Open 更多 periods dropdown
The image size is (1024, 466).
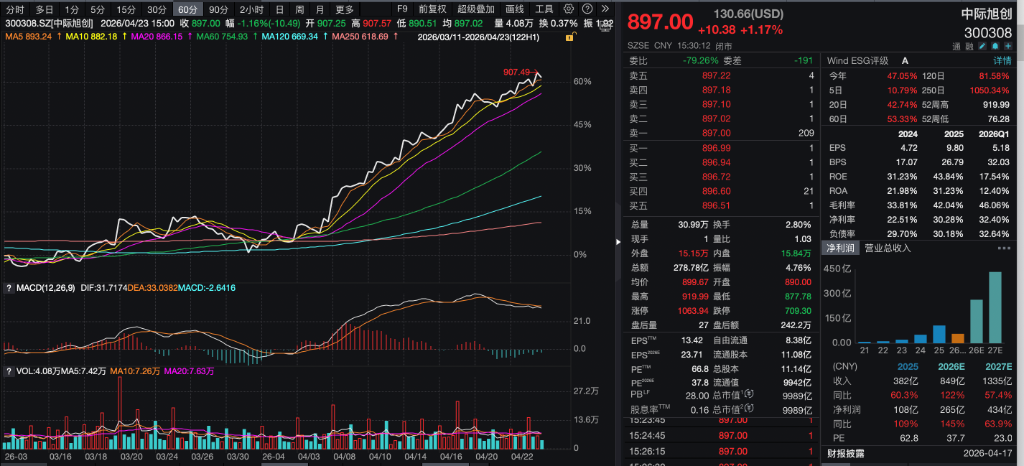click(x=344, y=9)
